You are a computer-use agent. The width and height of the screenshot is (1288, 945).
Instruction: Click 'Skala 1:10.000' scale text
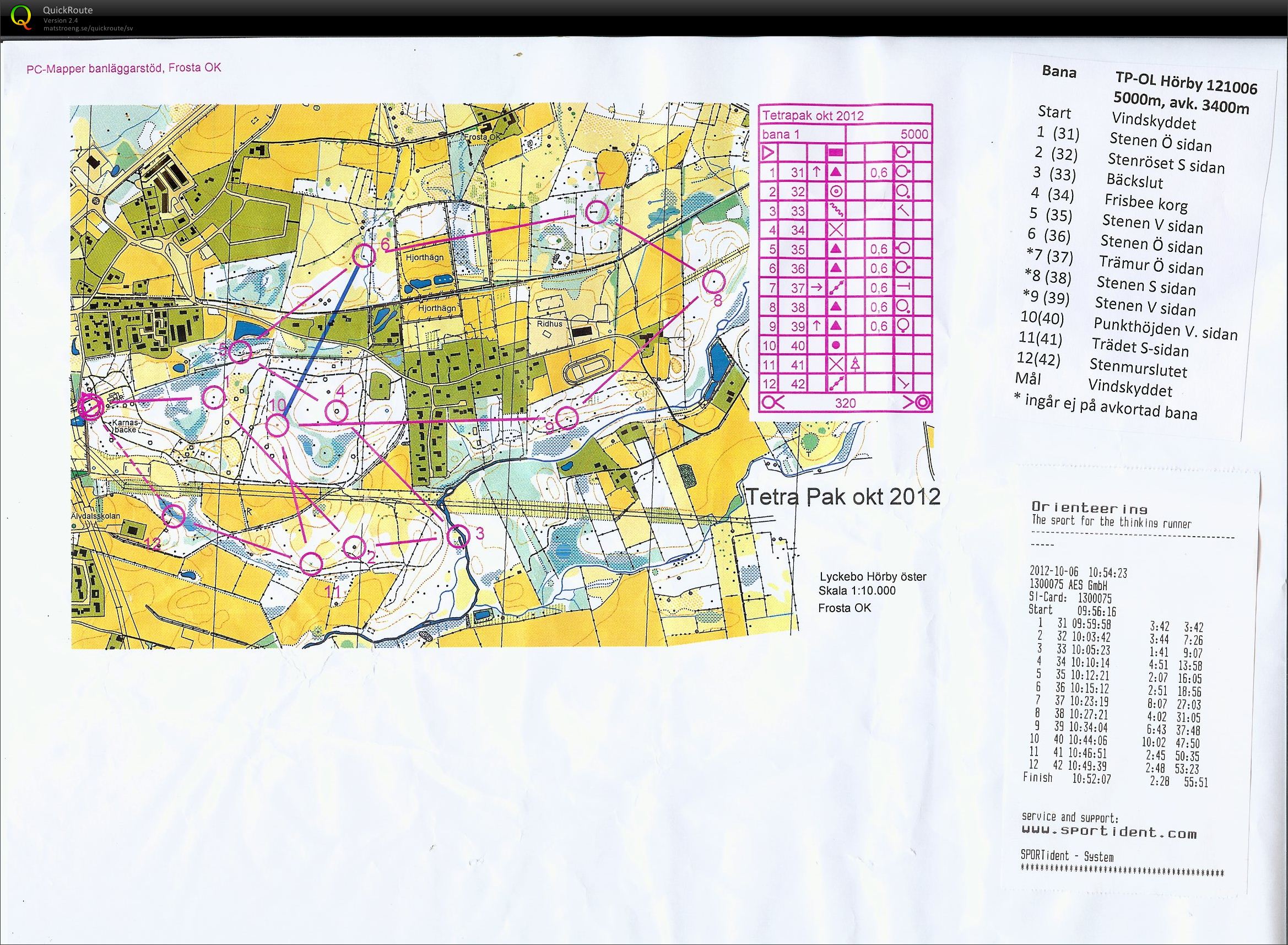click(857, 591)
